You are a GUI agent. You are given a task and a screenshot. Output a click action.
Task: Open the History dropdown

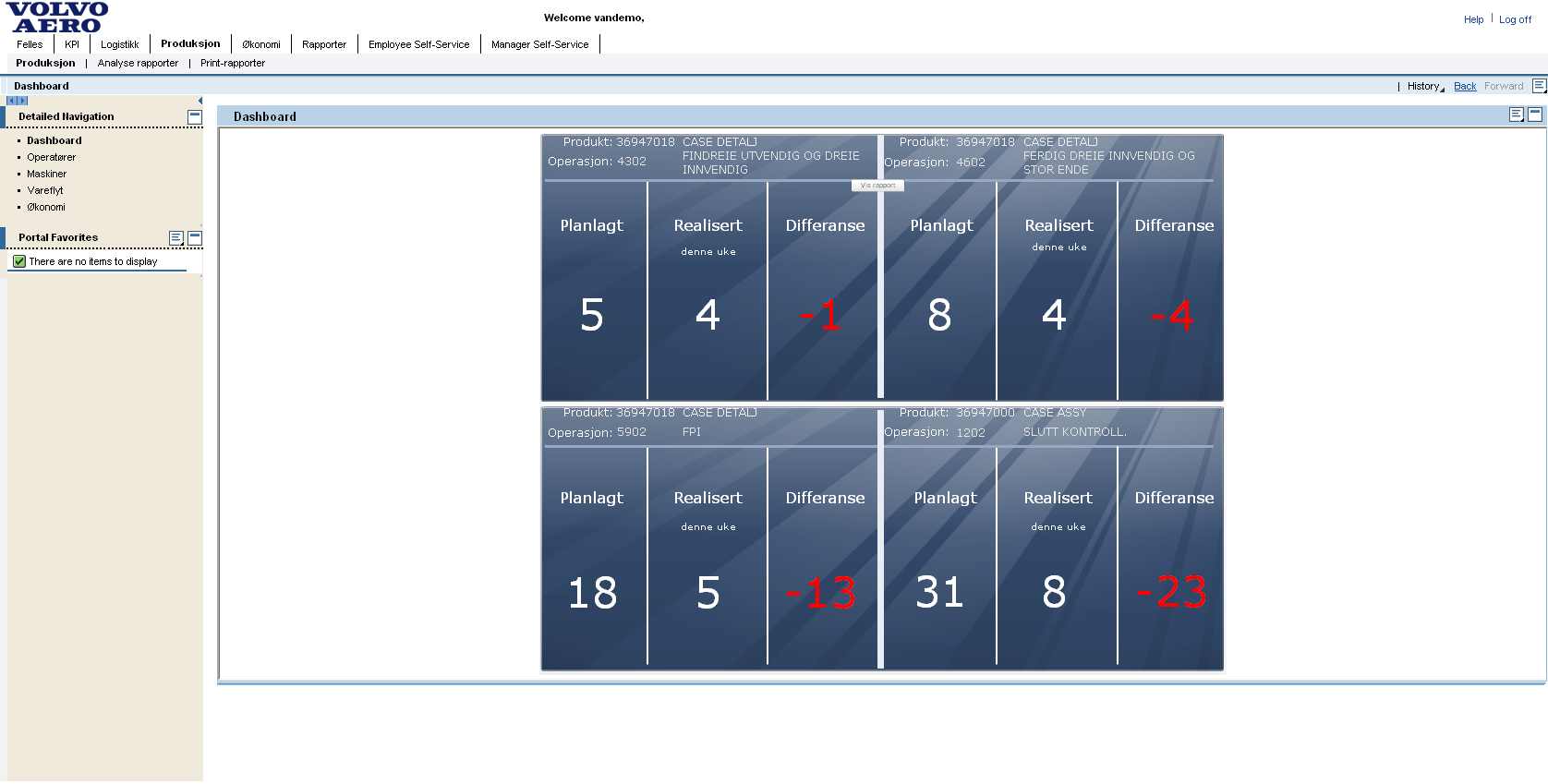click(x=1426, y=87)
